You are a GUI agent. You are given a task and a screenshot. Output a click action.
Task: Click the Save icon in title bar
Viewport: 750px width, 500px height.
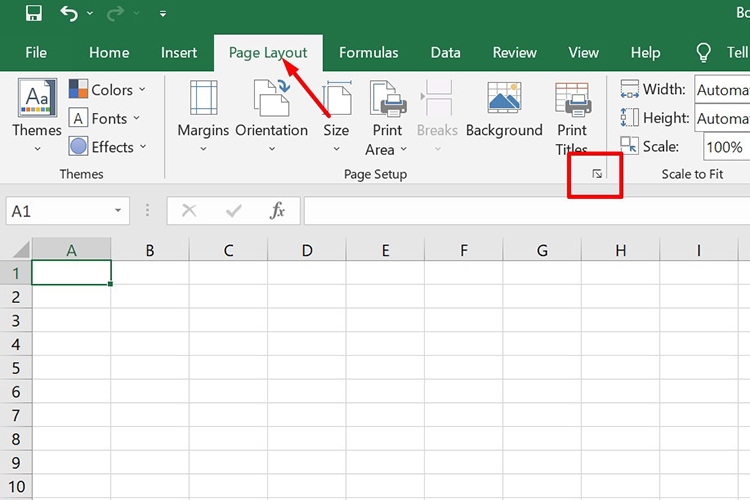point(33,14)
